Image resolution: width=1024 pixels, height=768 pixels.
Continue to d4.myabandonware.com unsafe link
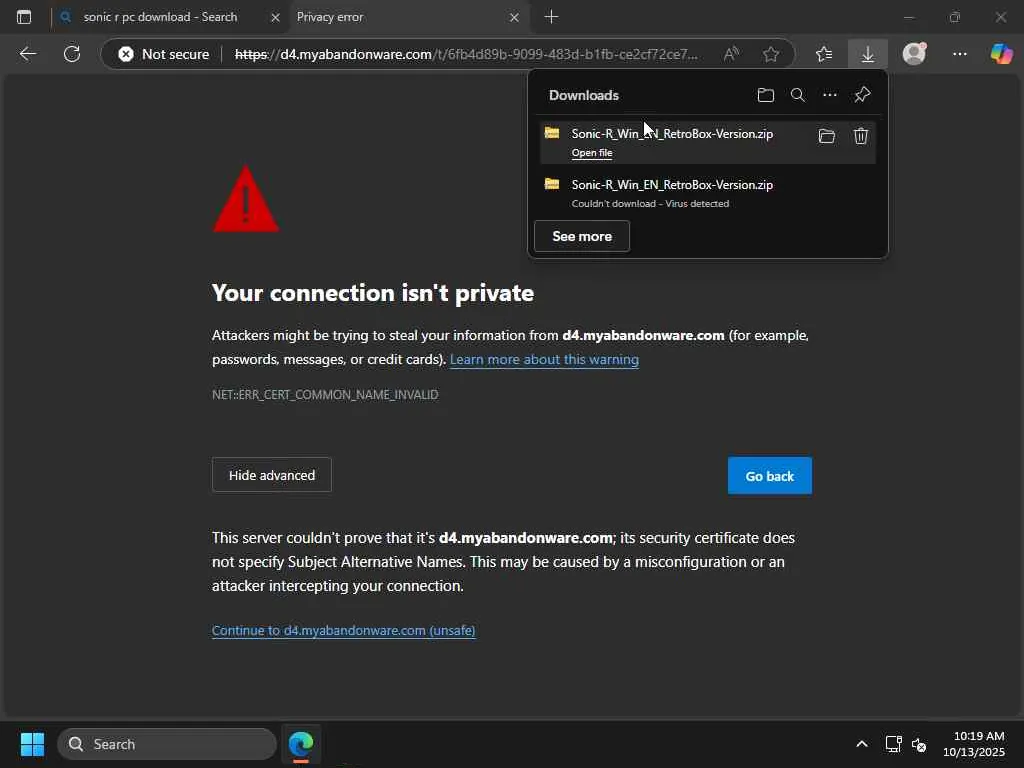tap(343, 630)
